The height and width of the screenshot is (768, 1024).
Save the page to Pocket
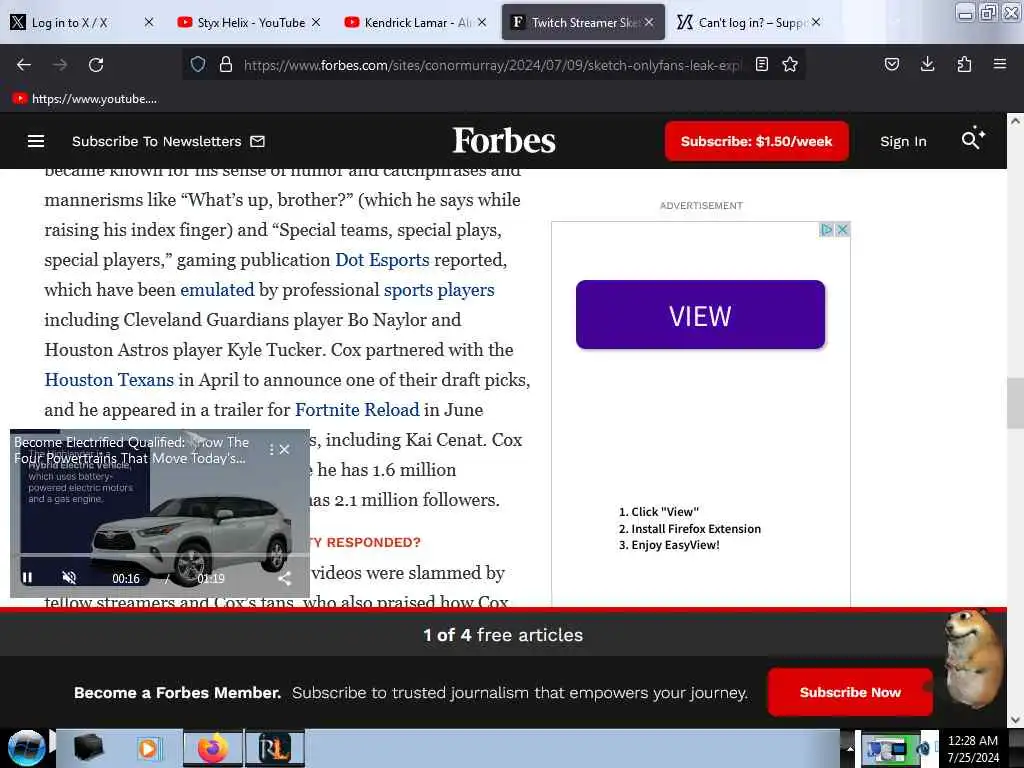pyautogui.click(x=891, y=64)
